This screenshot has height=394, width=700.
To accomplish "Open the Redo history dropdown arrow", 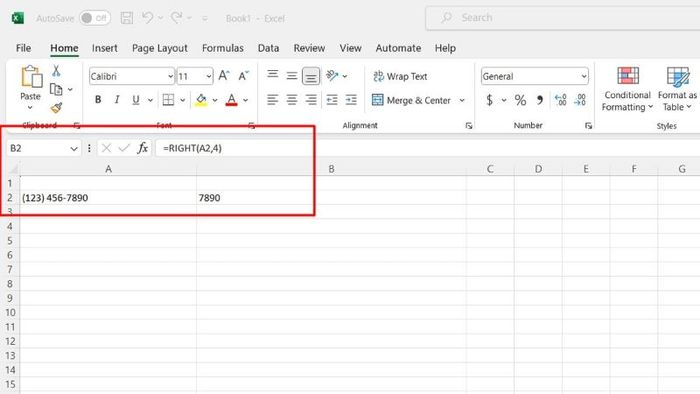I will tap(190, 18).
